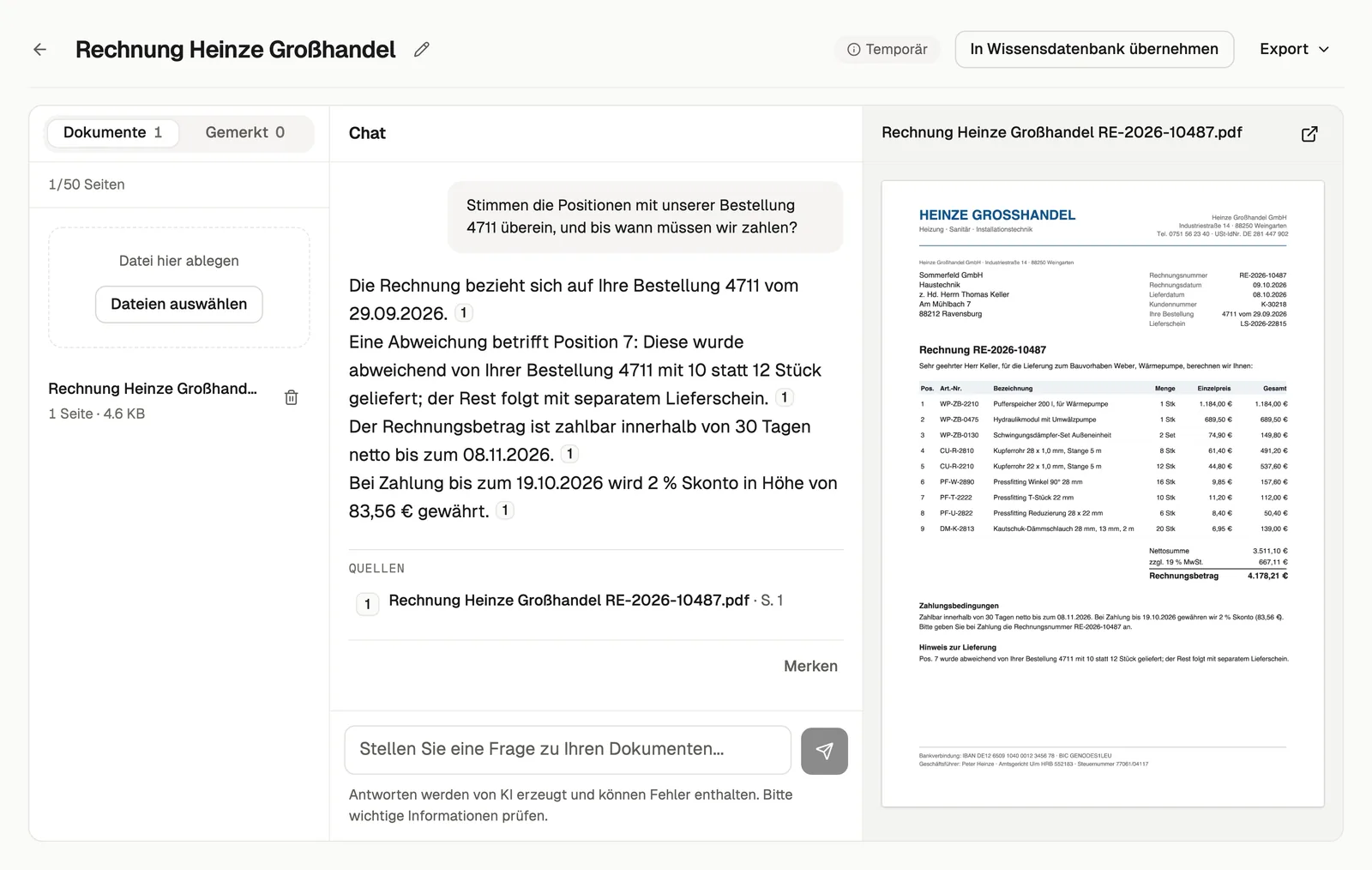Click the Chat panel heading
This screenshot has height=870, width=1372.
367,133
